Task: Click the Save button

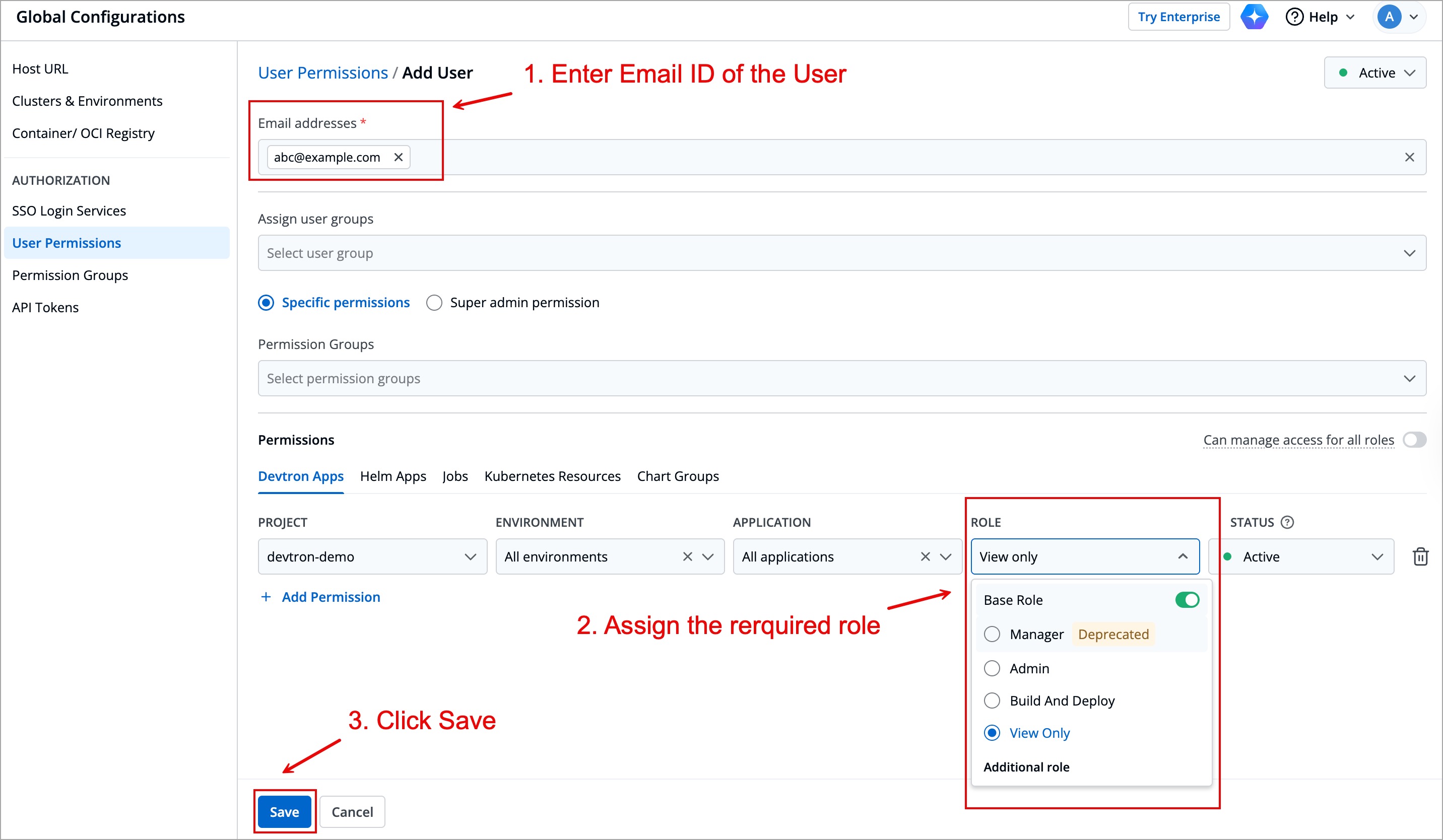Action: click(x=284, y=811)
